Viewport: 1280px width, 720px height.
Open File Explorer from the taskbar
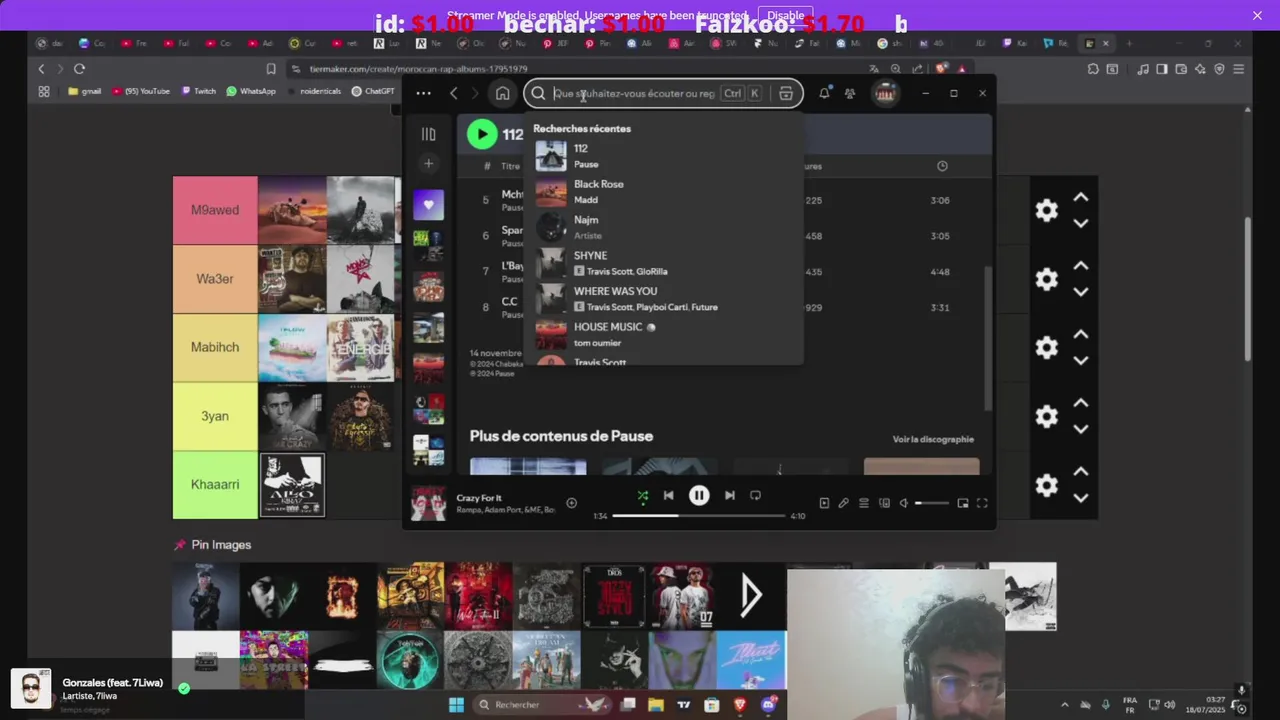pyautogui.click(x=656, y=705)
